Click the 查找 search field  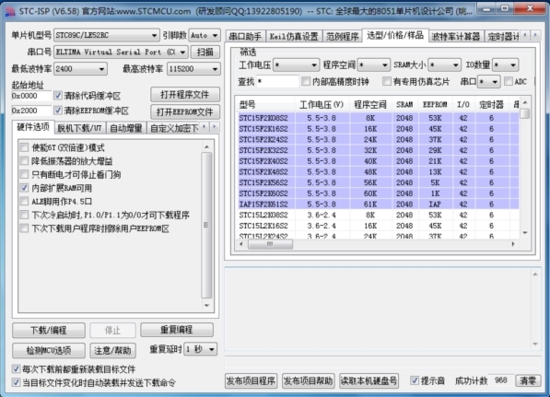pyautogui.click(x=277, y=82)
